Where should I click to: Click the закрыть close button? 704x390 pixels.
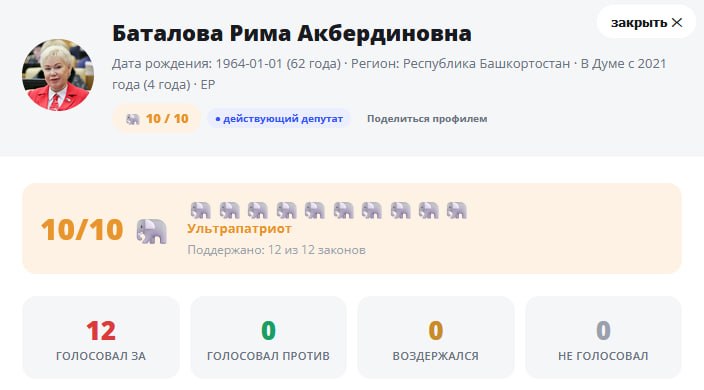click(x=646, y=22)
